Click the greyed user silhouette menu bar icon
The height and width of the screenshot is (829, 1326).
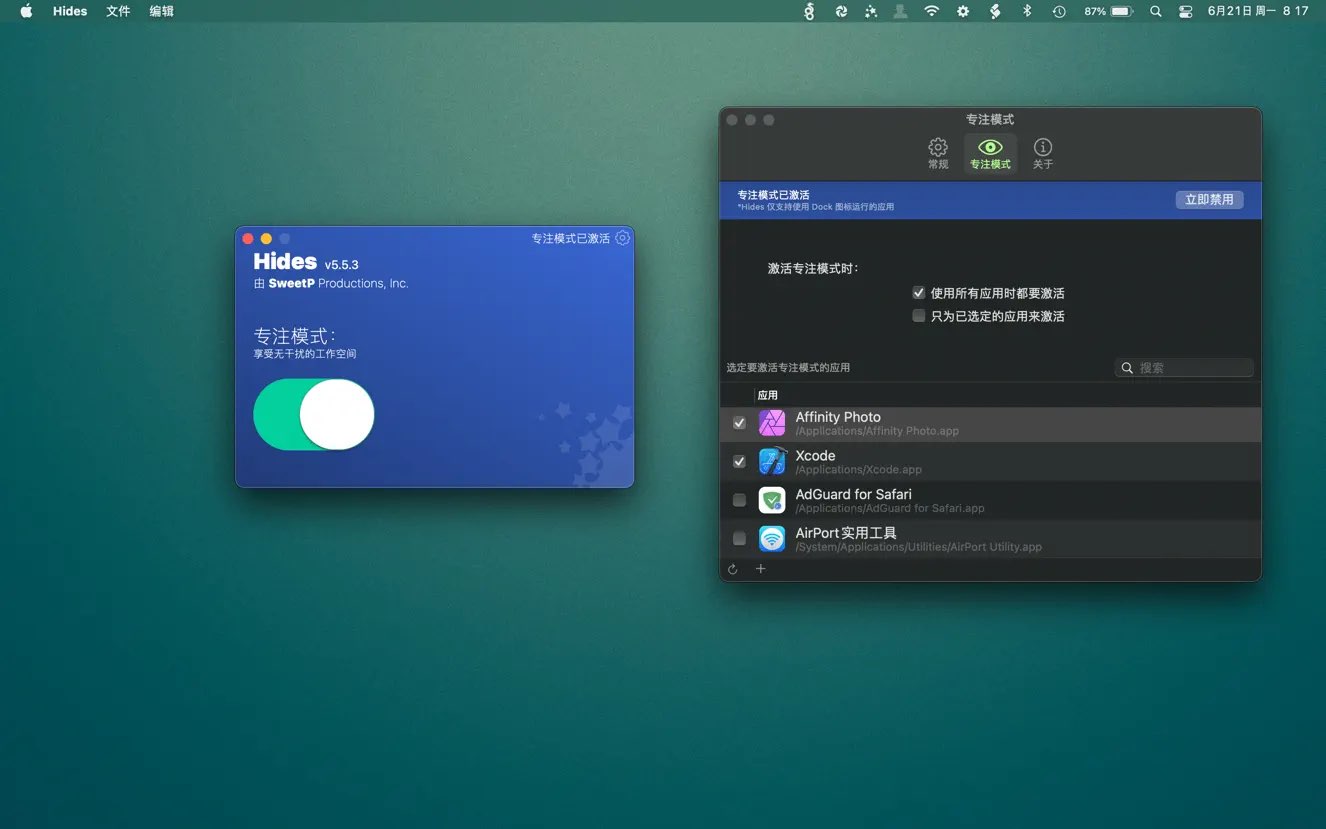(901, 11)
